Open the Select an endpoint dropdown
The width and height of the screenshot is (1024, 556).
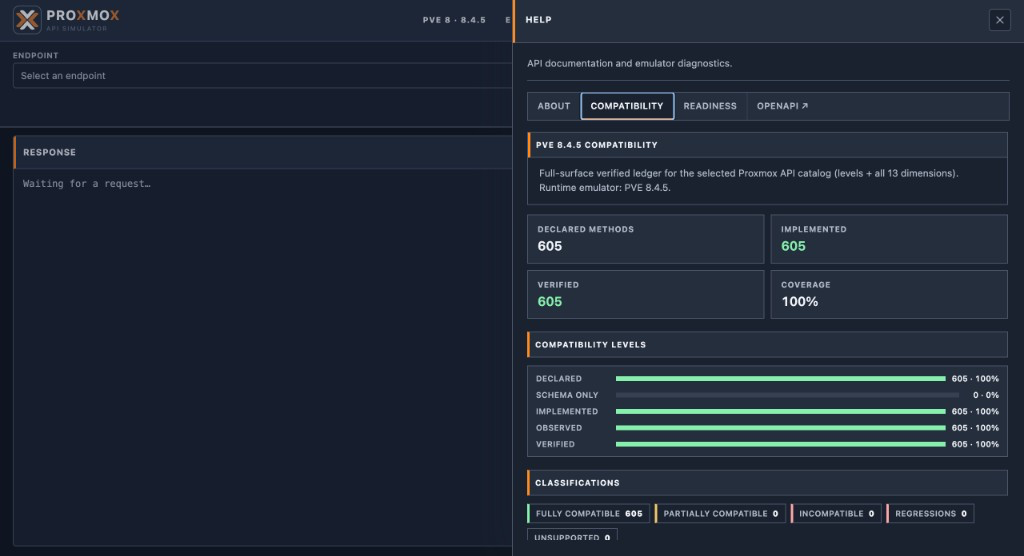point(263,76)
